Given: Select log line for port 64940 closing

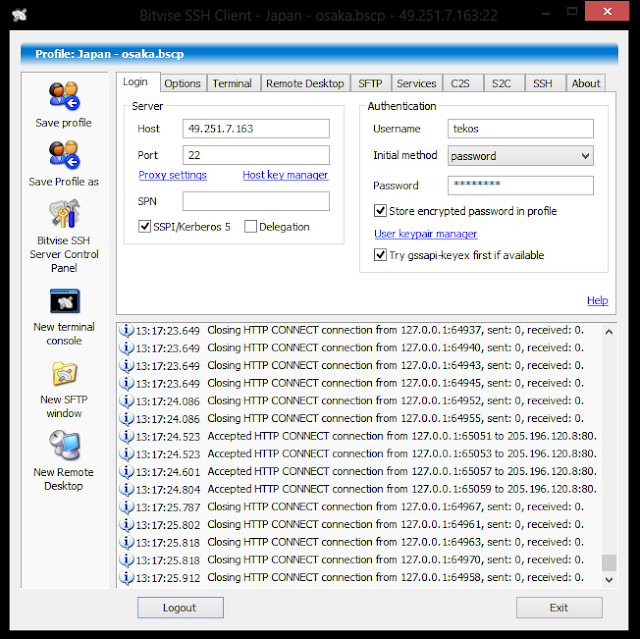Looking at the screenshot, I should [359, 348].
